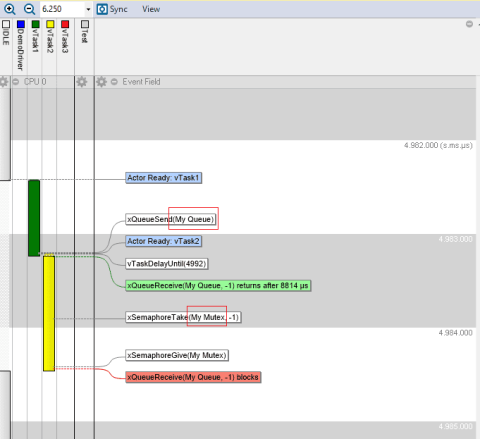The height and width of the screenshot is (439, 480).
Task: Click the zoom out magnifier icon
Action: [x=29, y=9]
